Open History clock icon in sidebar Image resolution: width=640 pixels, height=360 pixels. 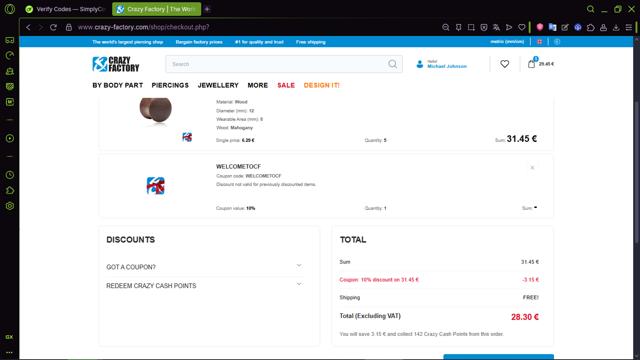click(10, 175)
